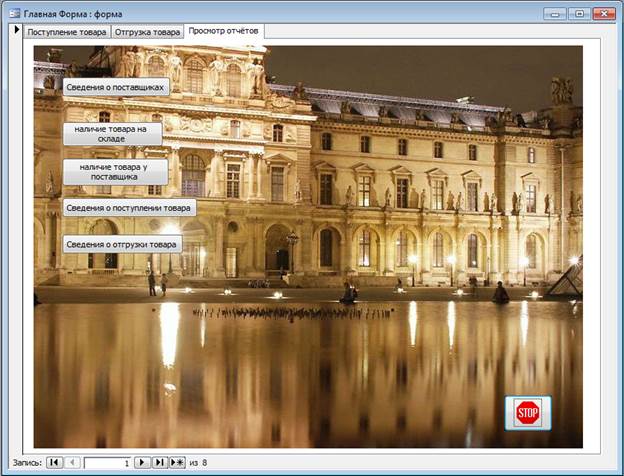Maximize the Главная Форма window
The width and height of the screenshot is (624, 476).
(579, 14)
